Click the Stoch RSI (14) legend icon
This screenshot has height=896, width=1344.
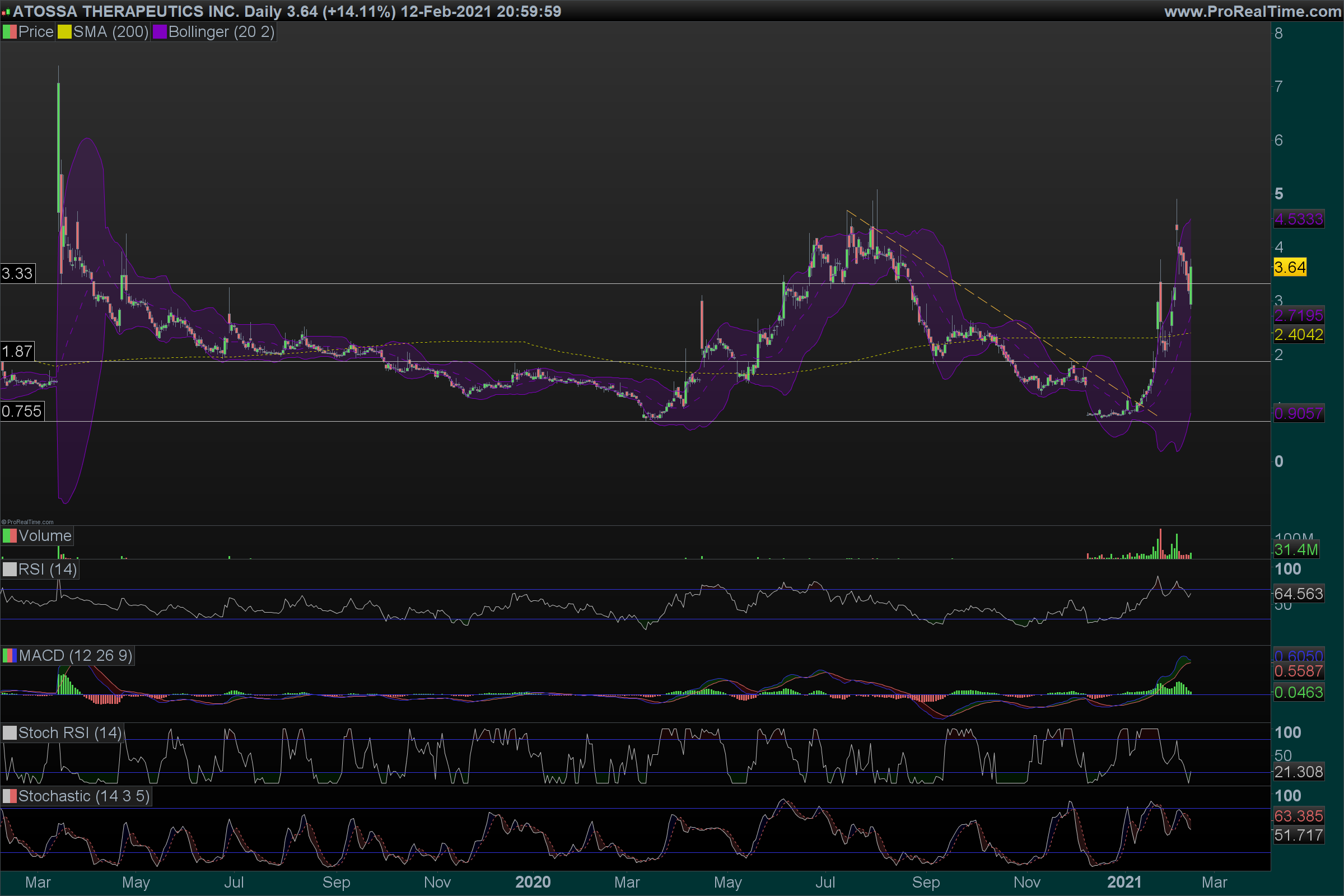click(10, 733)
